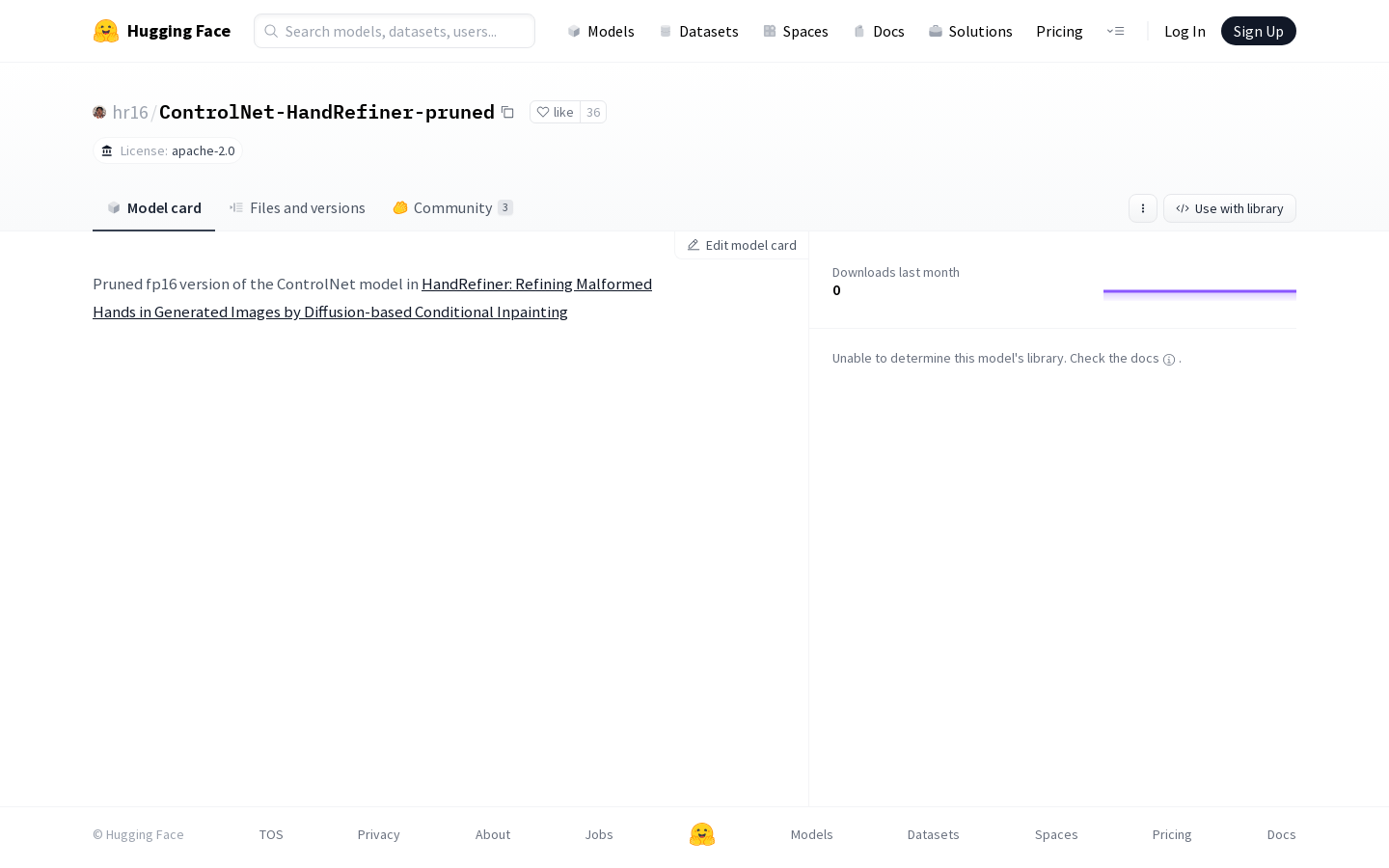Click the docs info icon next to Check the docs
This screenshot has height=868, width=1389.
[1169, 359]
